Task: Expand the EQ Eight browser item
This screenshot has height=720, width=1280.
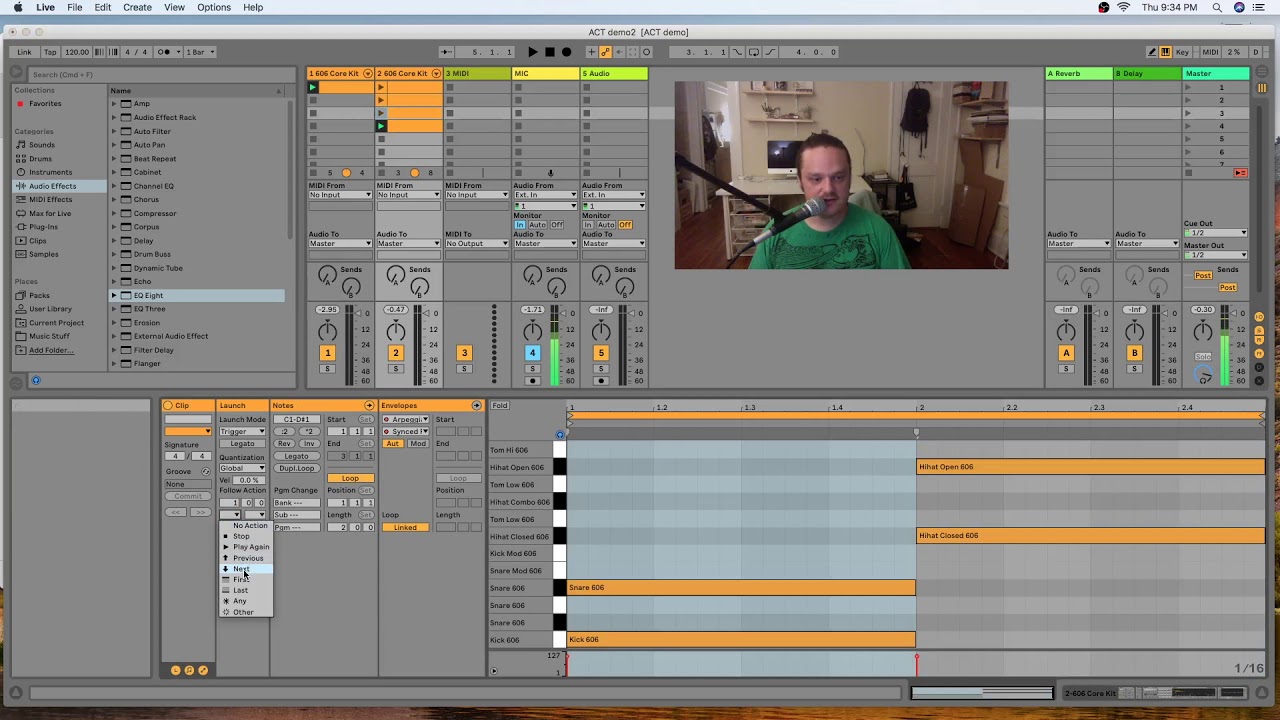Action: (x=114, y=295)
